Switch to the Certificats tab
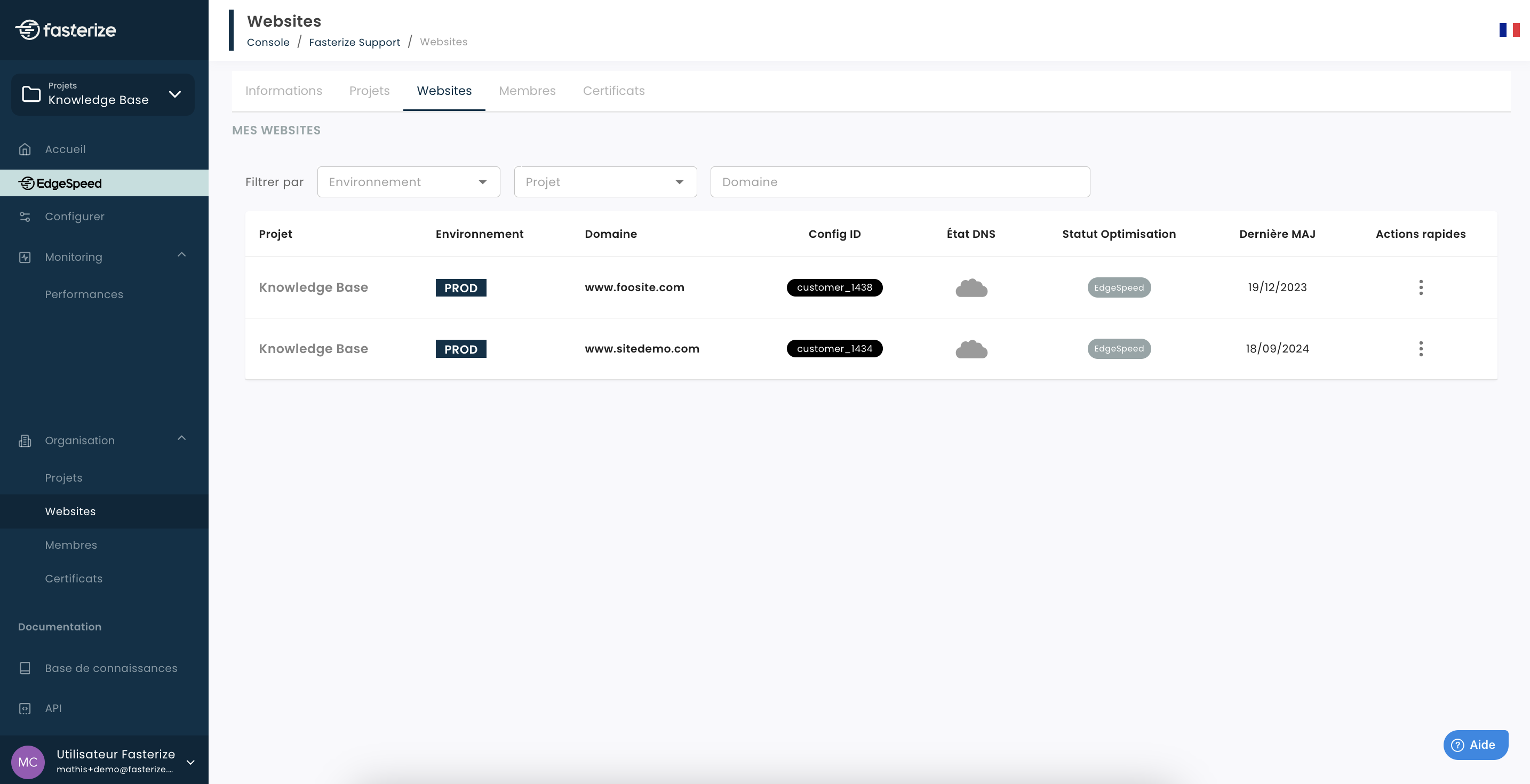The height and width of the screenshot is (784, 1530). click(x=613, y=91)
